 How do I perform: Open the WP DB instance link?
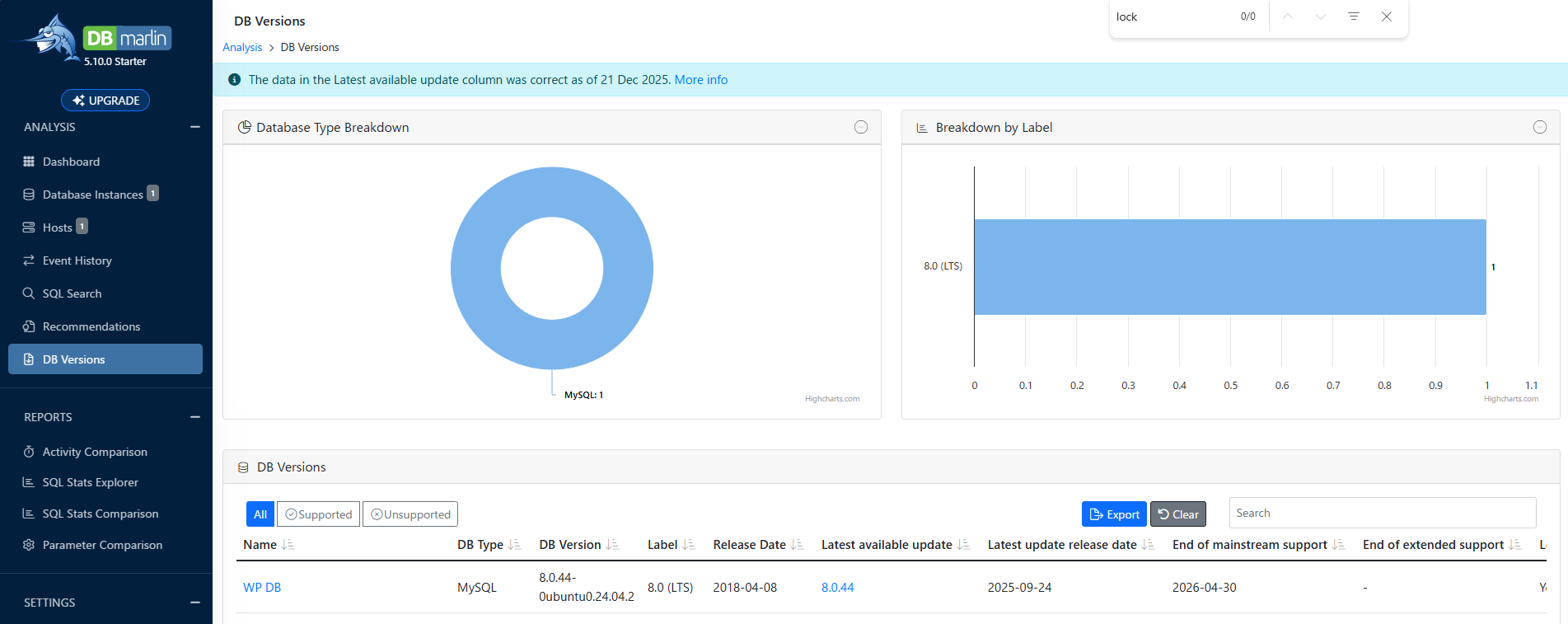262,588
